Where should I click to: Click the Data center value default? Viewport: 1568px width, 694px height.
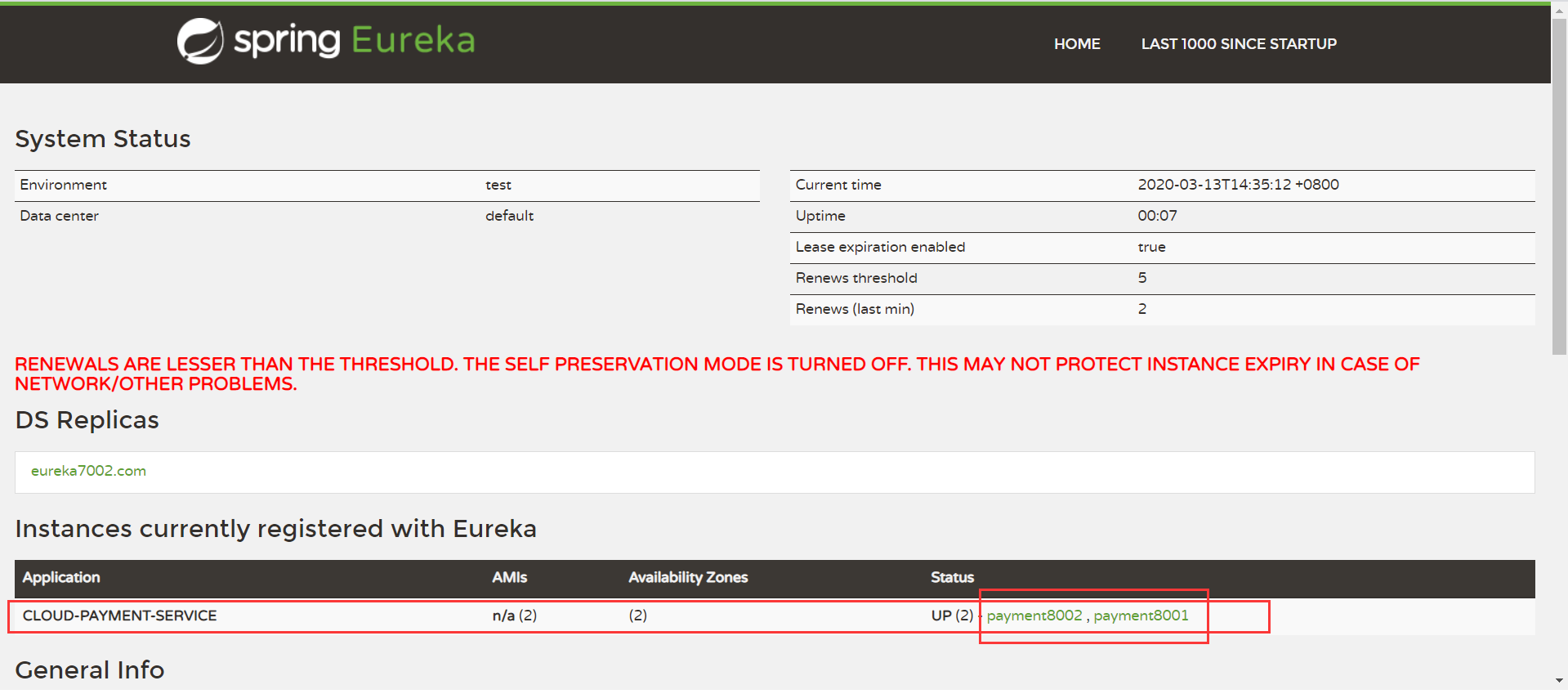pos(509,216)
